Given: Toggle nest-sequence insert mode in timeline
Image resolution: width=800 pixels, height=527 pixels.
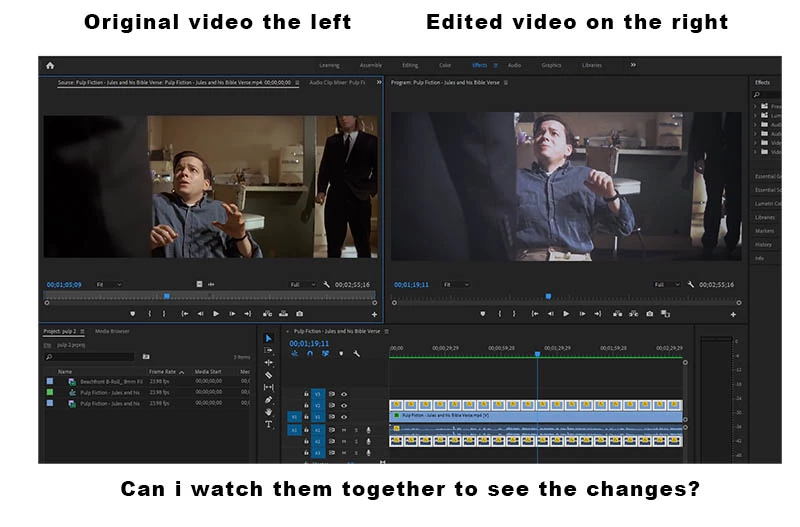Looking at the screenshot, I should point(295,354).
